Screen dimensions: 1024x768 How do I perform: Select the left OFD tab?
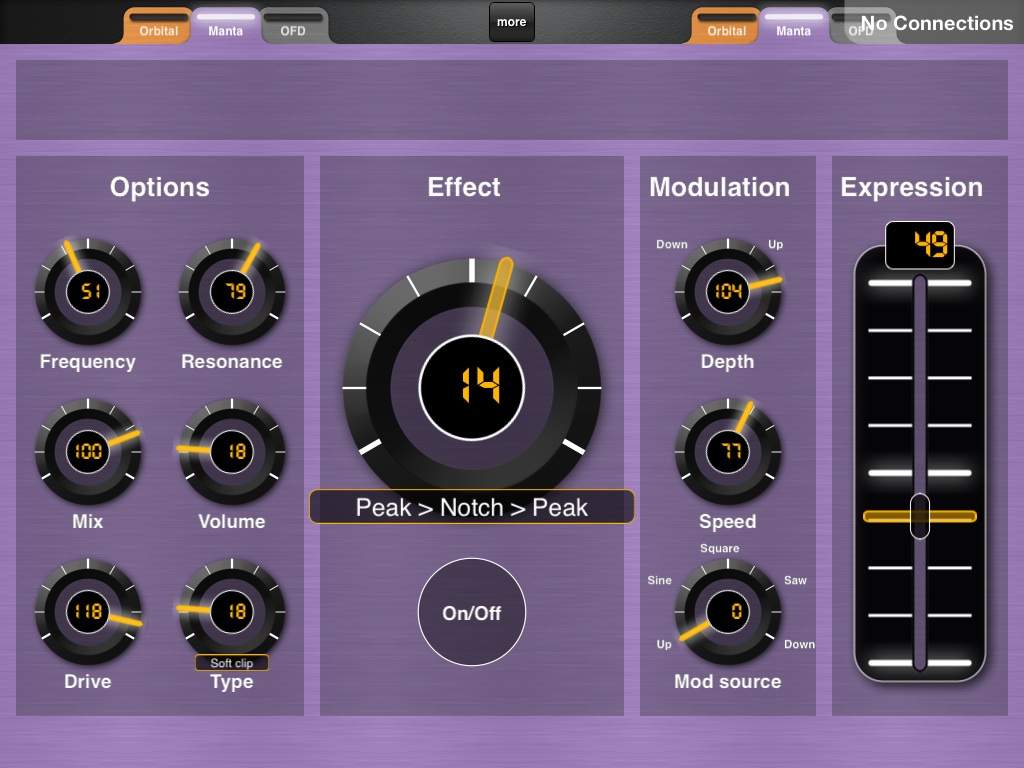coord(293,26)
